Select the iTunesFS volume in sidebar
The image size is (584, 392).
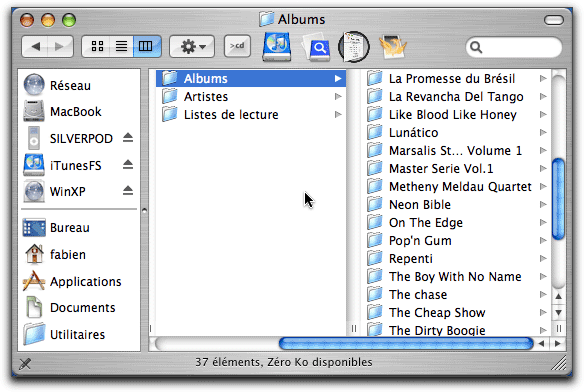coord(62,165)
